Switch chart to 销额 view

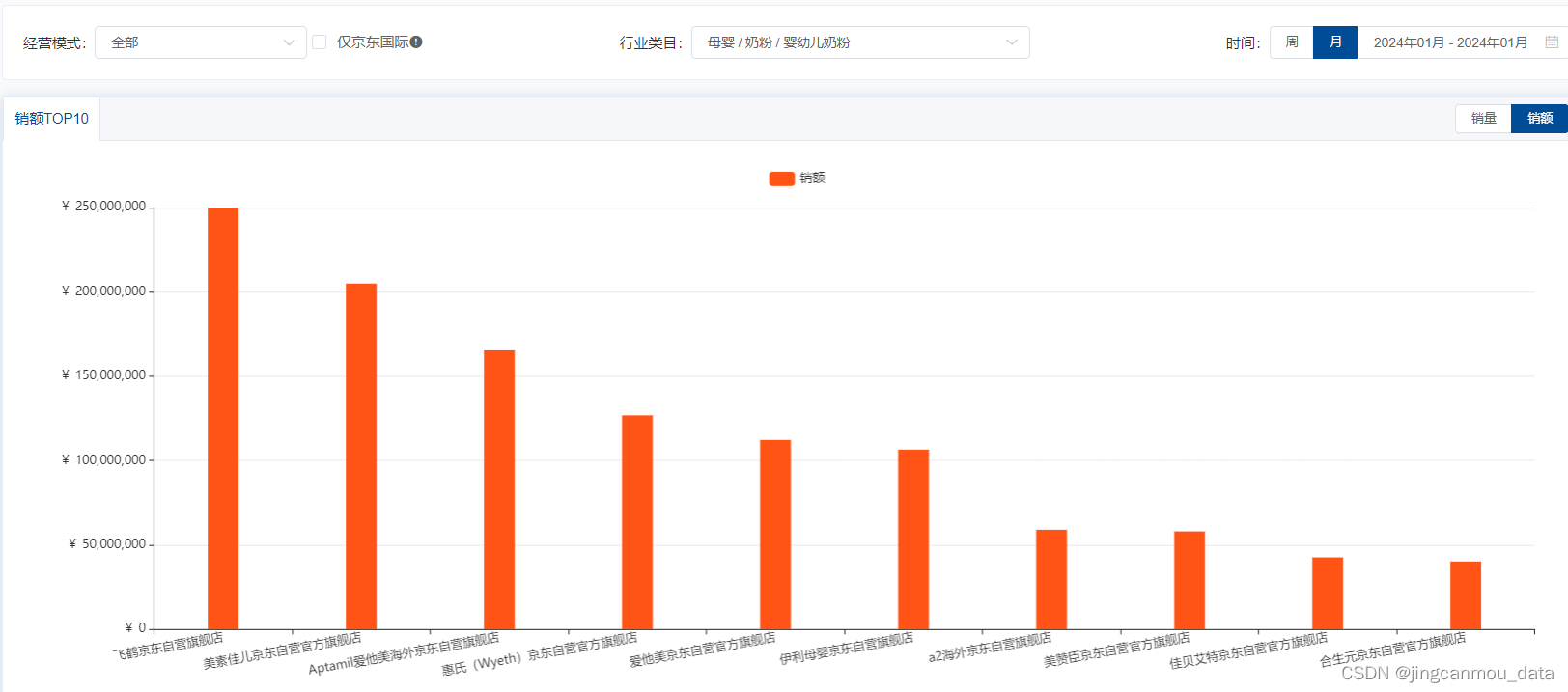1540,118
